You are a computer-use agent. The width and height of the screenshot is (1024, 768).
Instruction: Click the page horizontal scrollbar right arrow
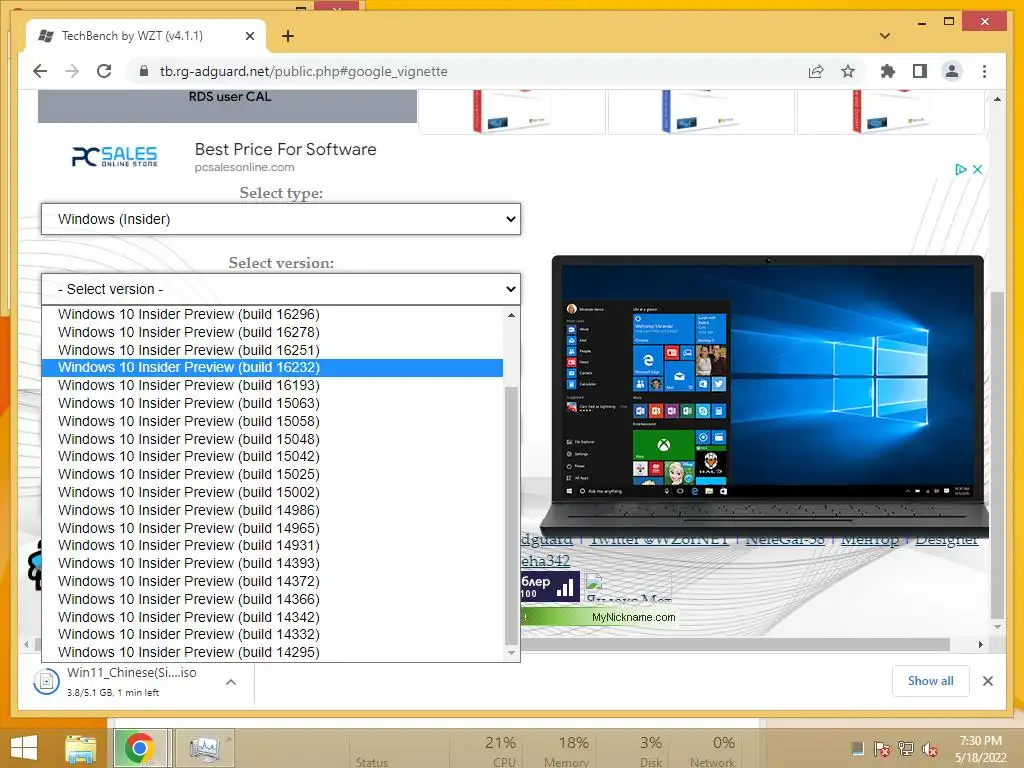(x=980, y=645)
